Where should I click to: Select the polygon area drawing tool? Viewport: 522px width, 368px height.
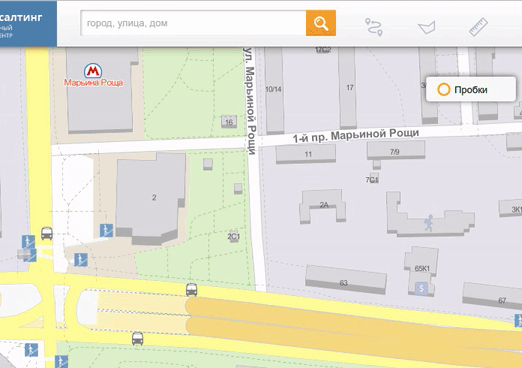coord(427,27)
